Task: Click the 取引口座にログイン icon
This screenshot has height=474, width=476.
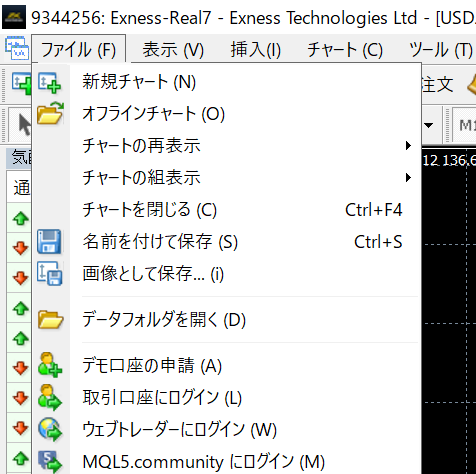Action: 49,397
